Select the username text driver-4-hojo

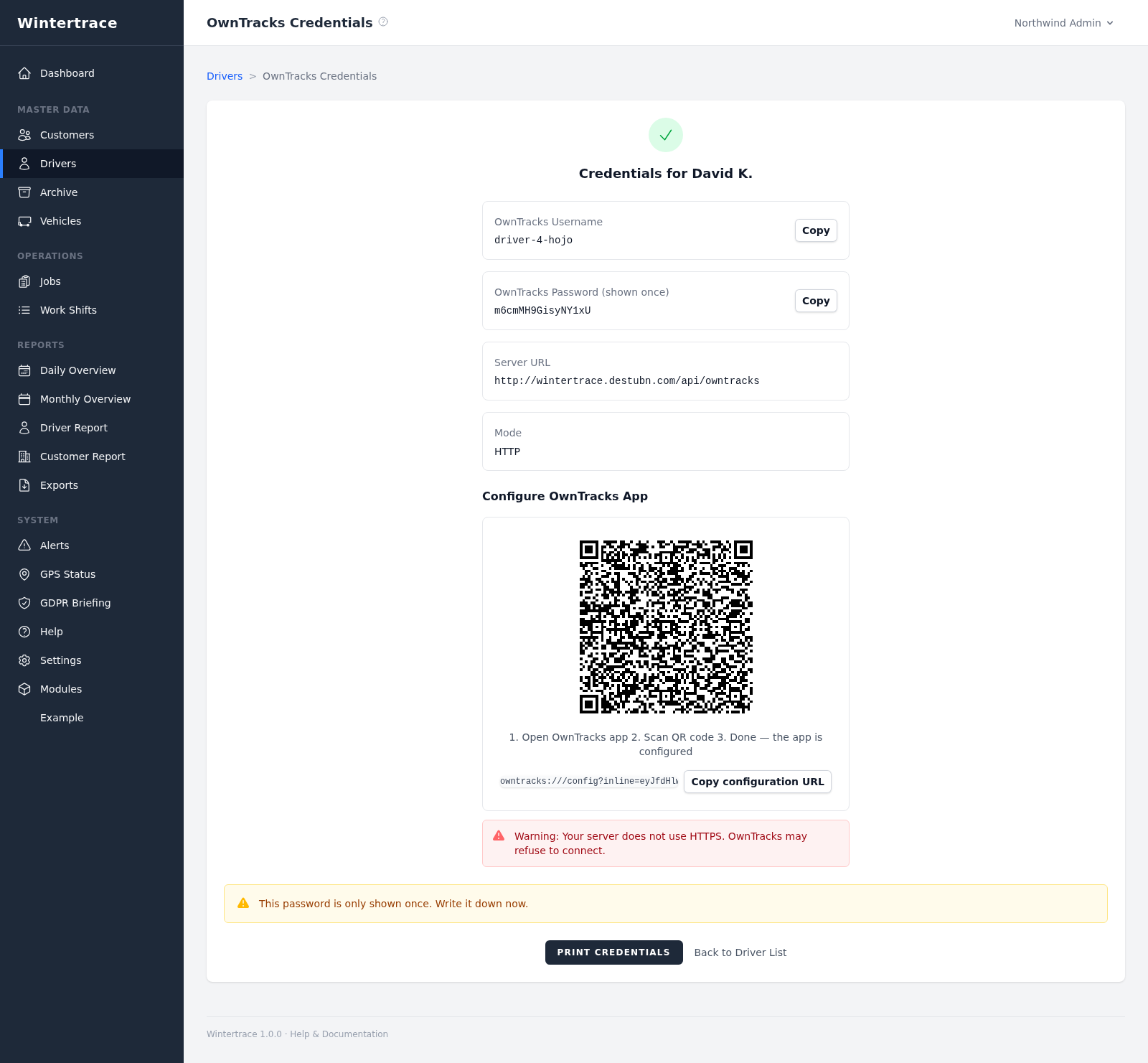533,240
